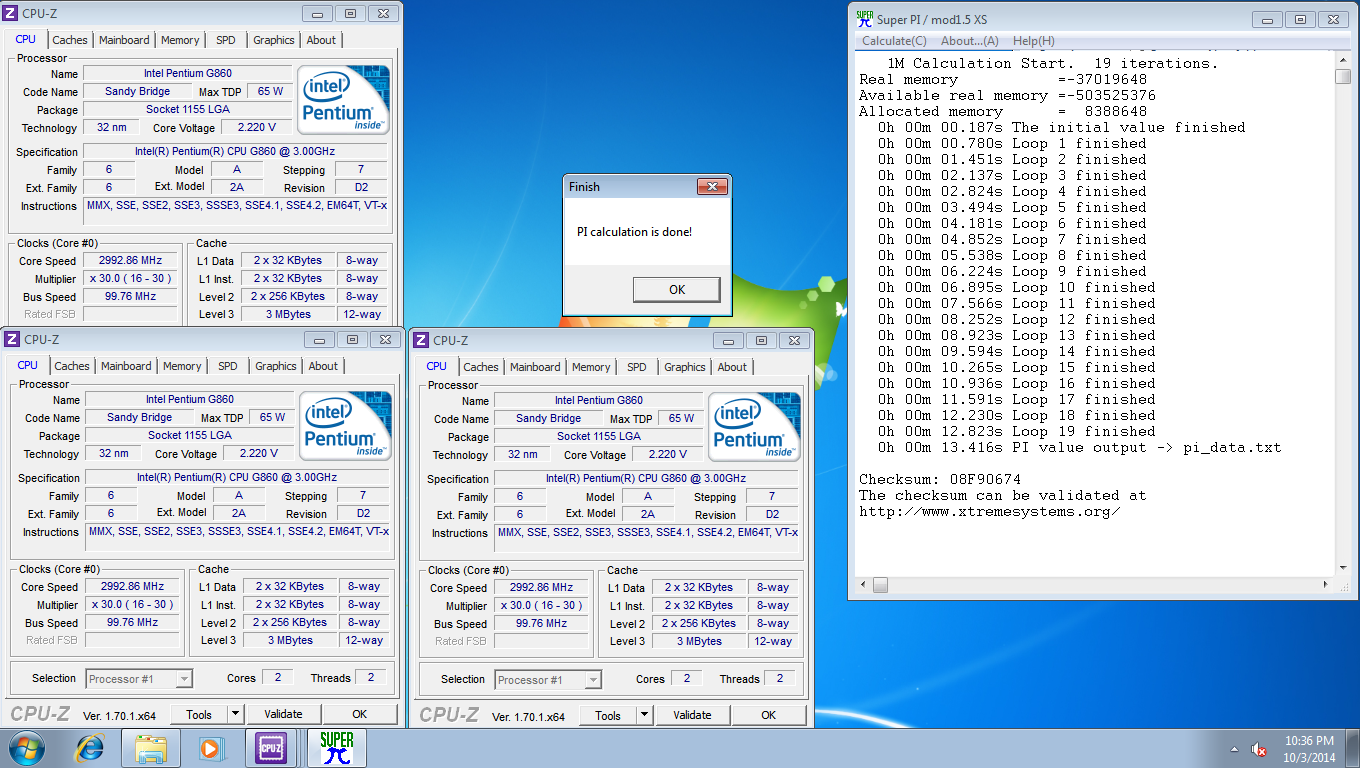Click Intel Pentium logo in bottom-right CPU-Z window

point(756,427)
